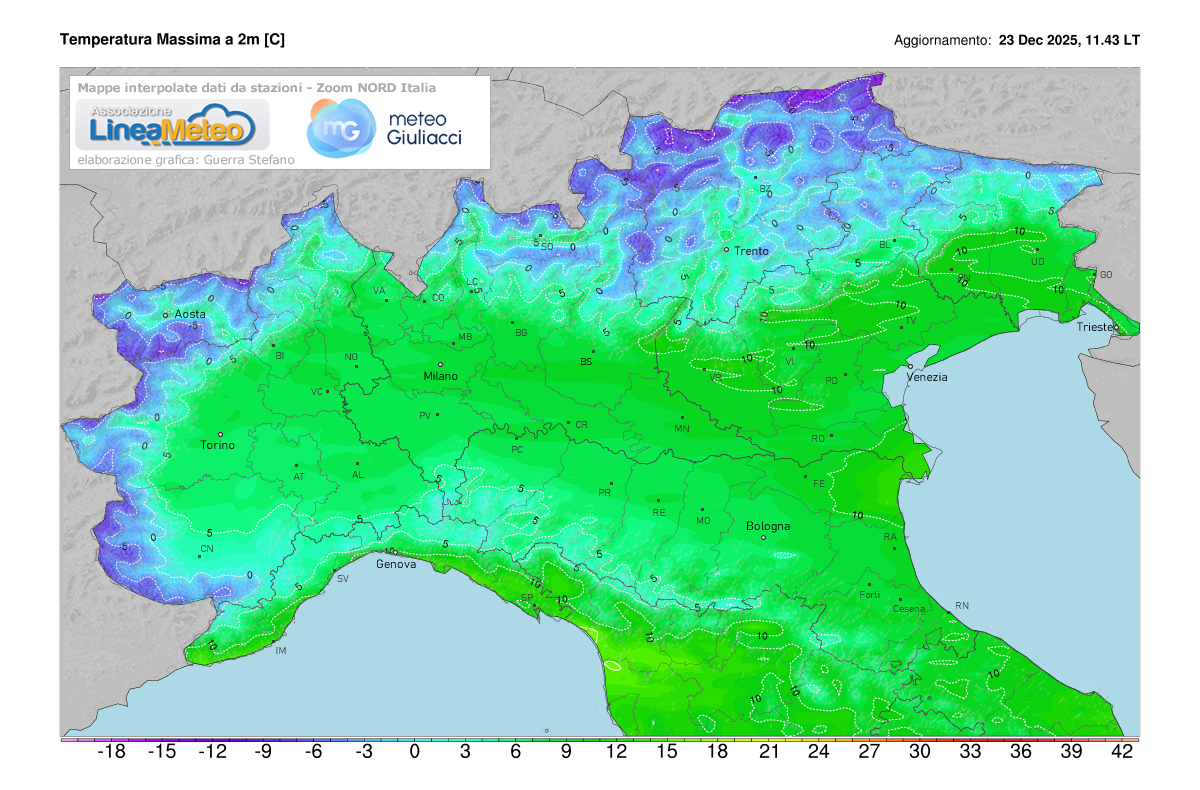
Task: Select the Torino city marker
Action: 220,434
